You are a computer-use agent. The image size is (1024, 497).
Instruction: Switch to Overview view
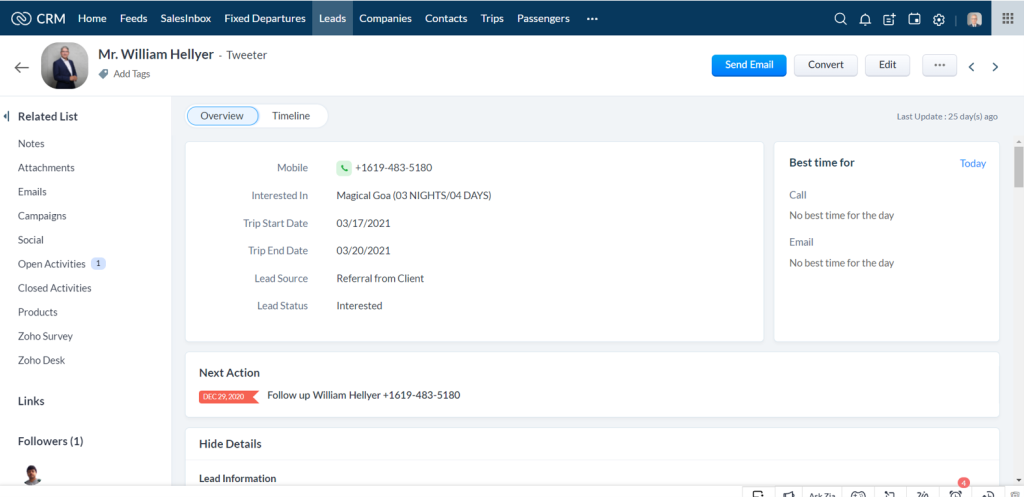pos(222,116)
